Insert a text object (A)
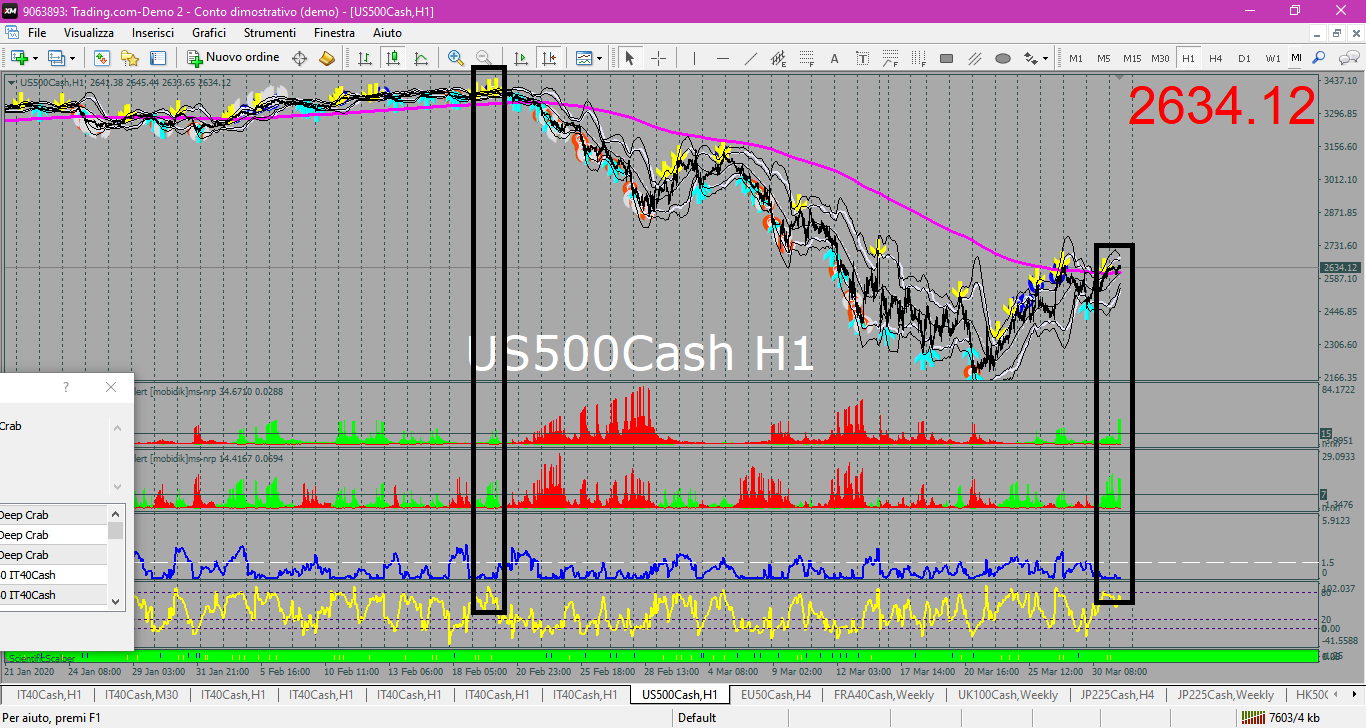The width and height of the screenshot is (1366, 728). 834,58
